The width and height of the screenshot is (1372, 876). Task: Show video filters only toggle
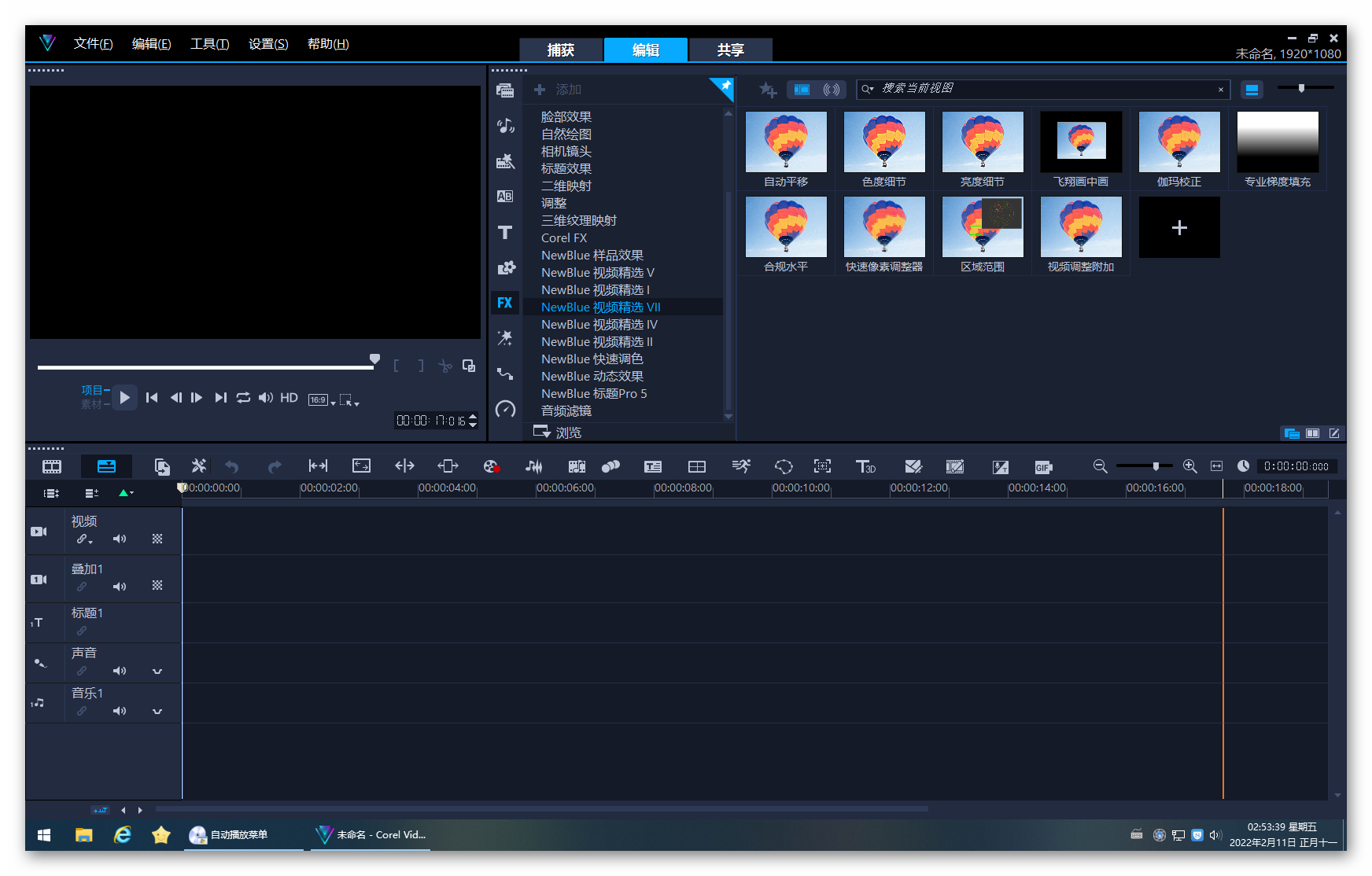pyautogui.click(x=802, y=90)
